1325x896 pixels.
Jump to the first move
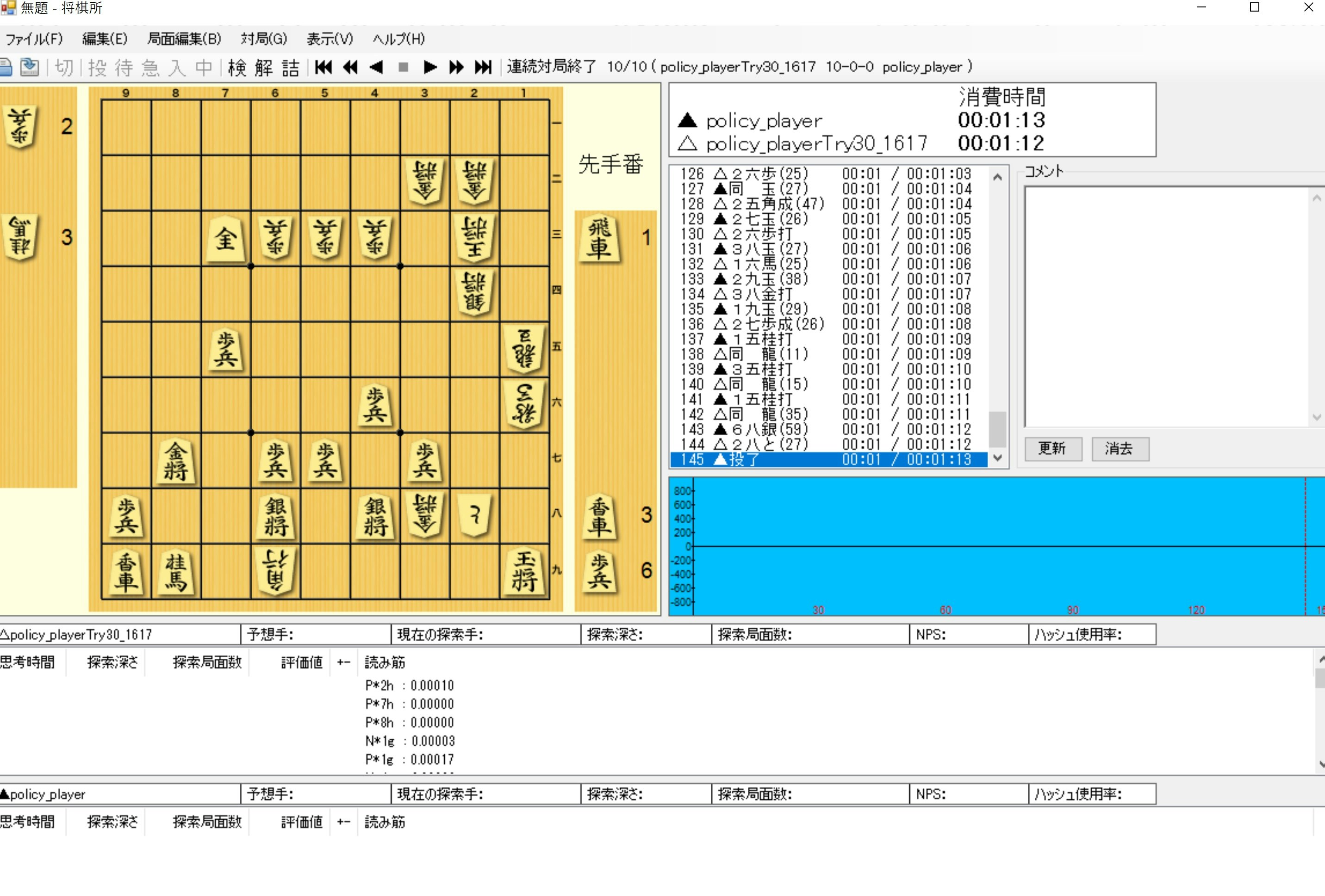[323, 67]
